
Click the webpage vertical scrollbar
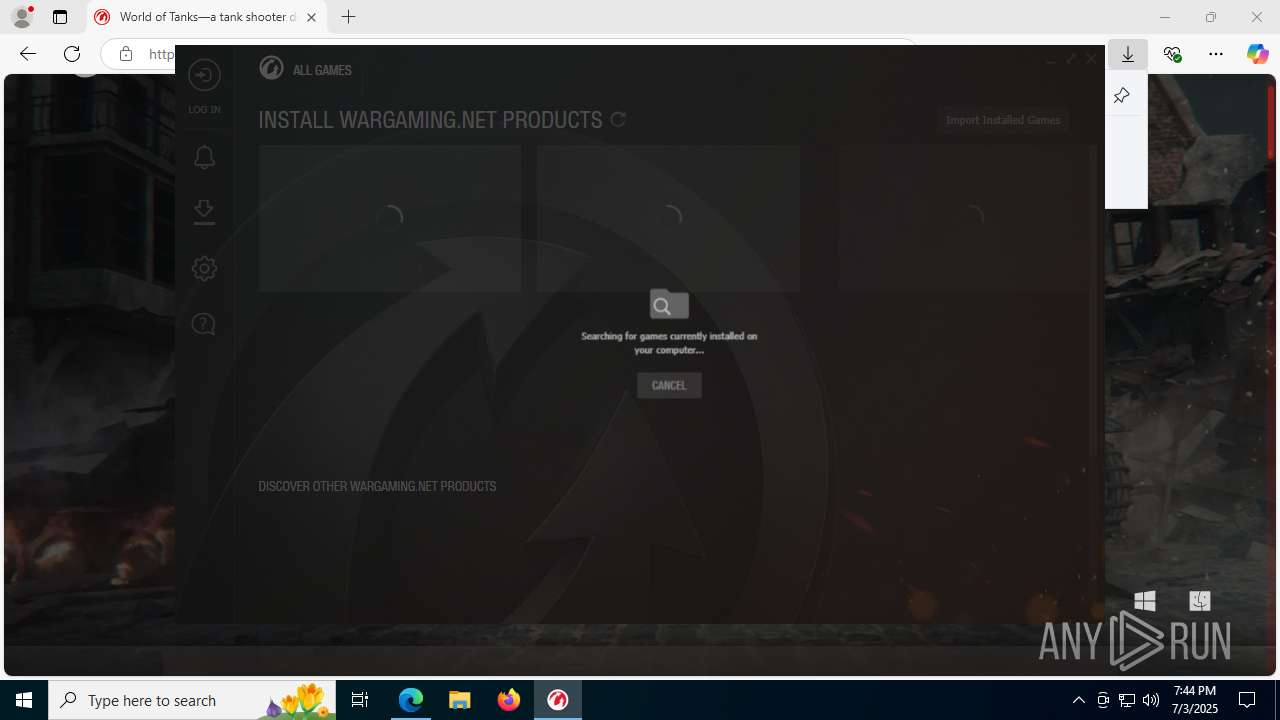tap(1271, 122)
